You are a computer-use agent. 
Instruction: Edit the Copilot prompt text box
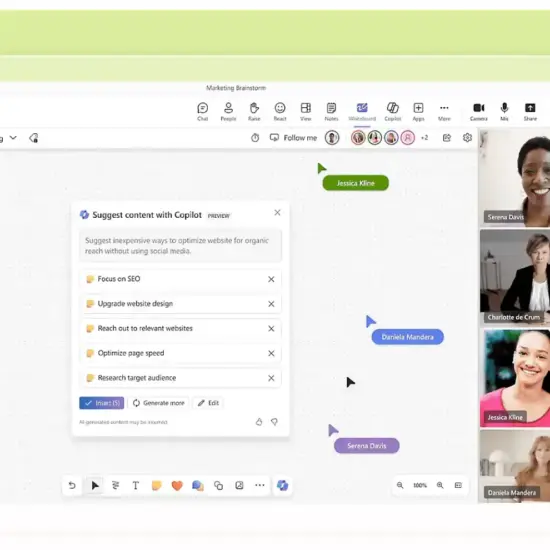pyautogui.click(x=180, y=246)
